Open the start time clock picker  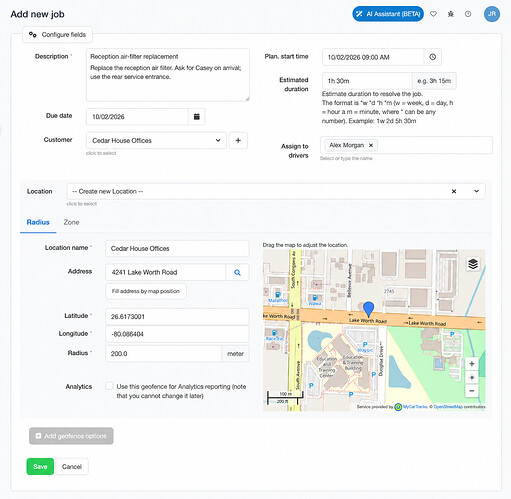pyautogui.click(x=433, y=57)
